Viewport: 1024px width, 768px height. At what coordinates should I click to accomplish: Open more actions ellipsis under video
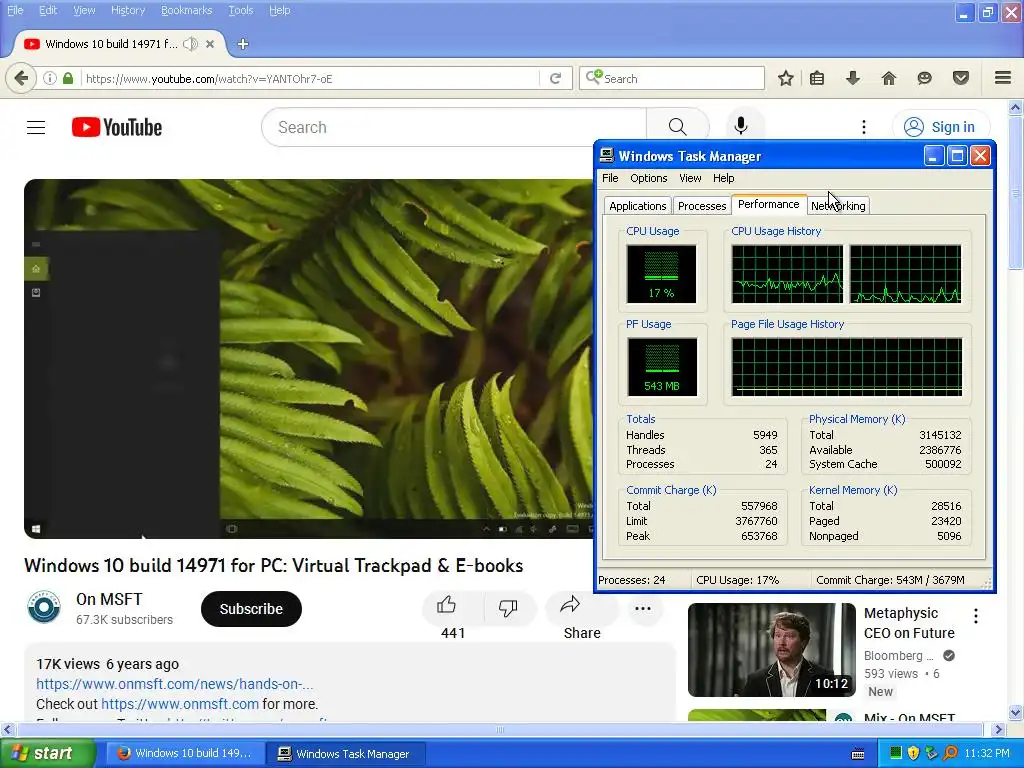coord(643,609)
